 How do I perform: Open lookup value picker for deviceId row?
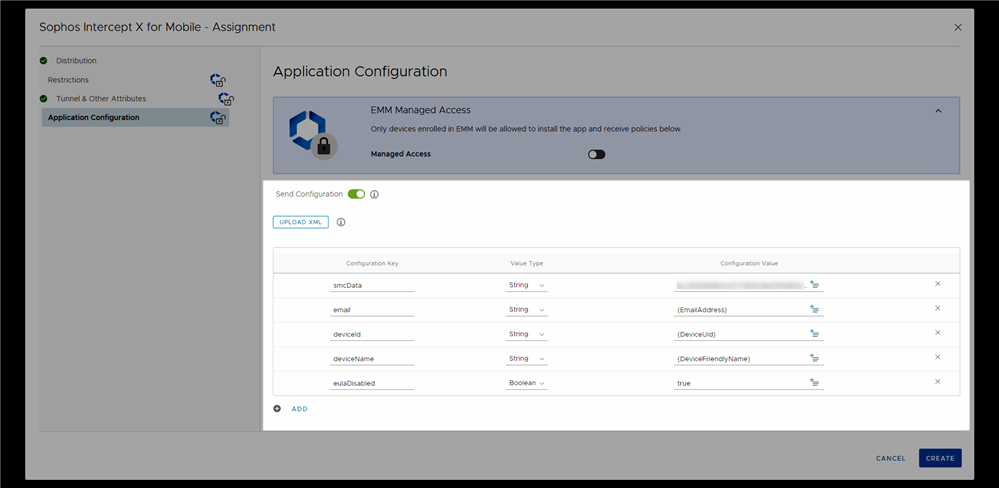(x=814, y=333)
